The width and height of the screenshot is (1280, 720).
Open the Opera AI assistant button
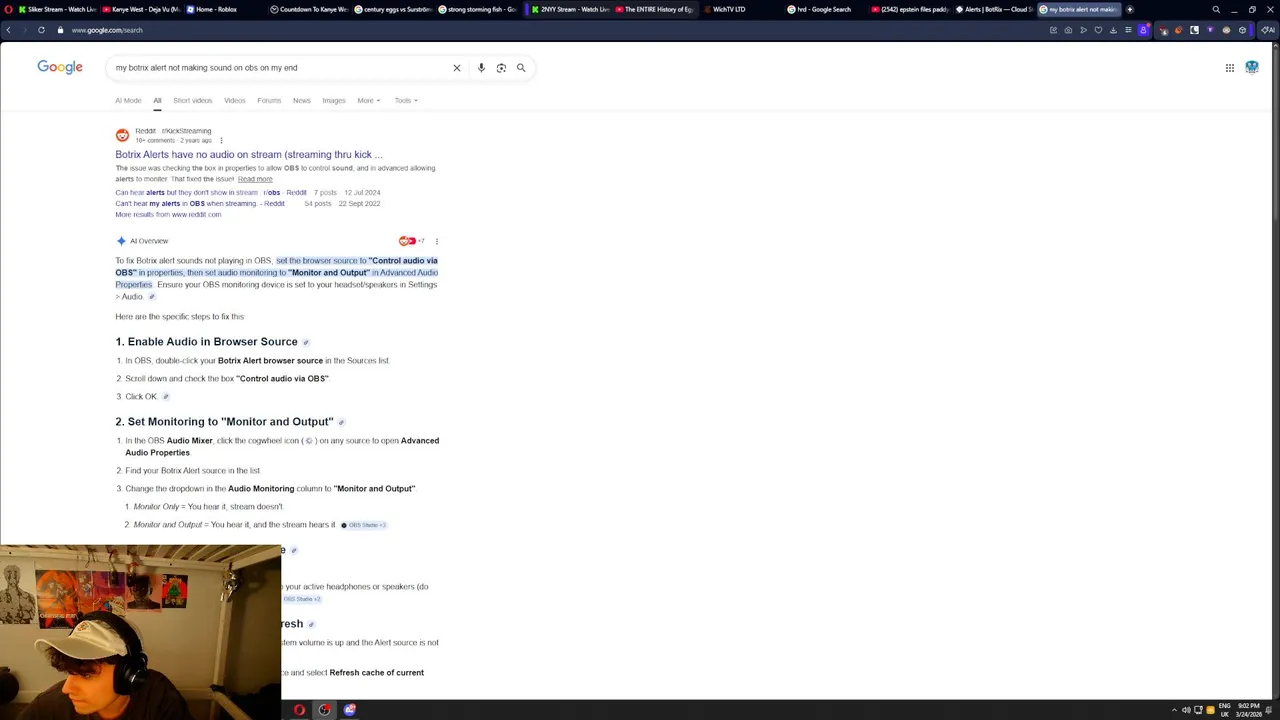point(1267,30)
